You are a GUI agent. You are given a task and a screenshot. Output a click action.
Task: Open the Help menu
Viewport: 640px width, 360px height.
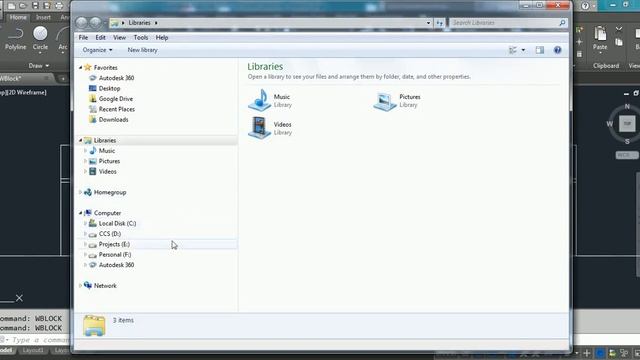coord(162,38)
